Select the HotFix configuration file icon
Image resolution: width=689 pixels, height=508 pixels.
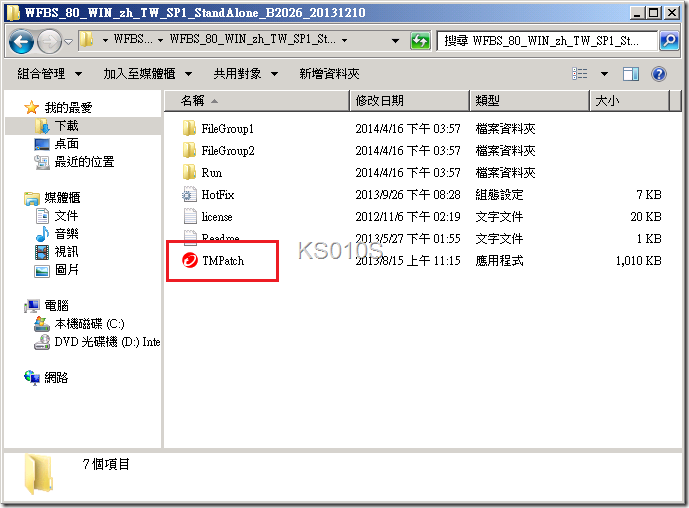point(189,194)
